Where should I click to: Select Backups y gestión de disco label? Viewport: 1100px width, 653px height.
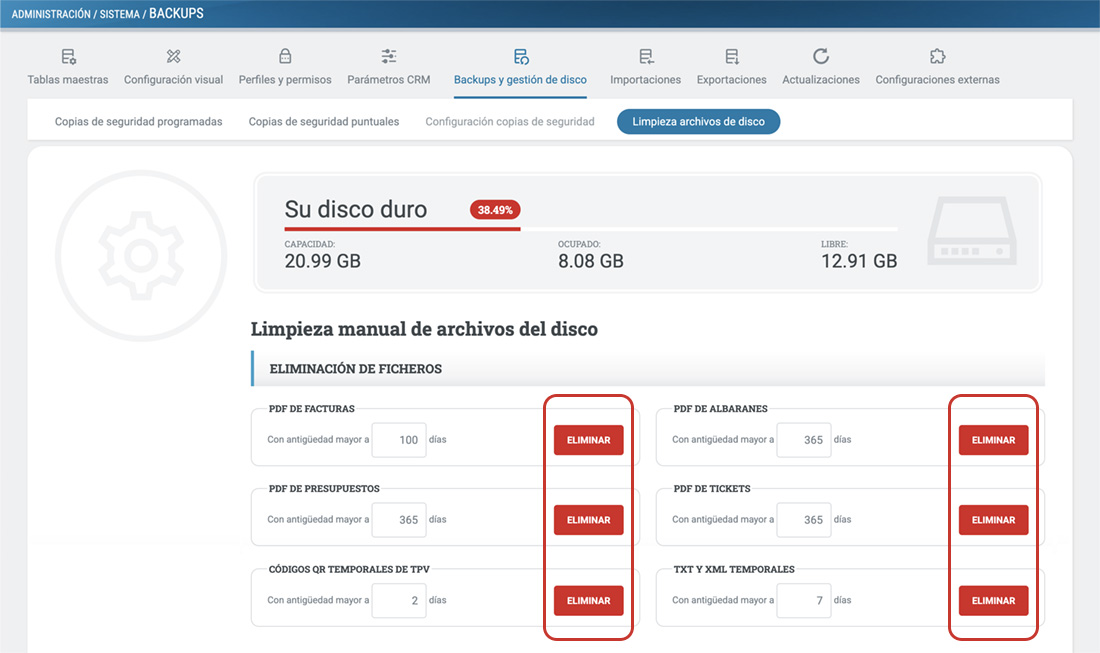point(521,80)
